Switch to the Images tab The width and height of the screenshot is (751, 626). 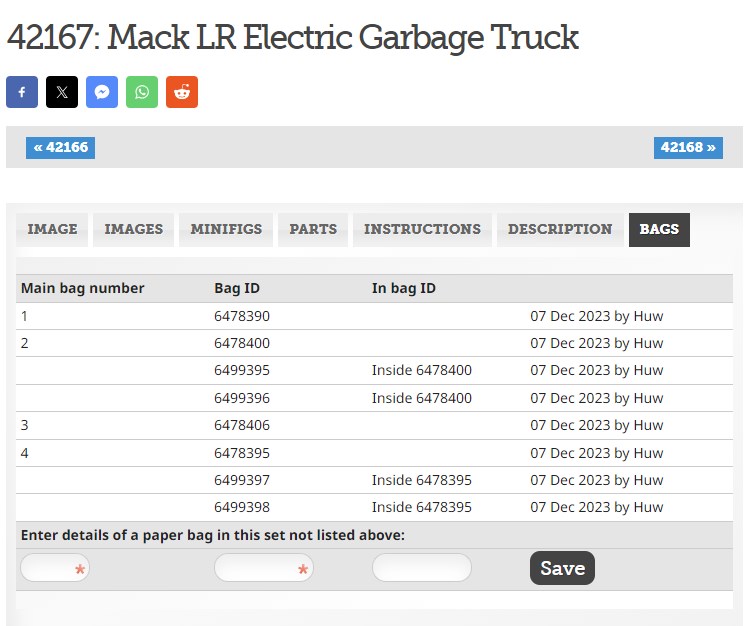(133, 229)
